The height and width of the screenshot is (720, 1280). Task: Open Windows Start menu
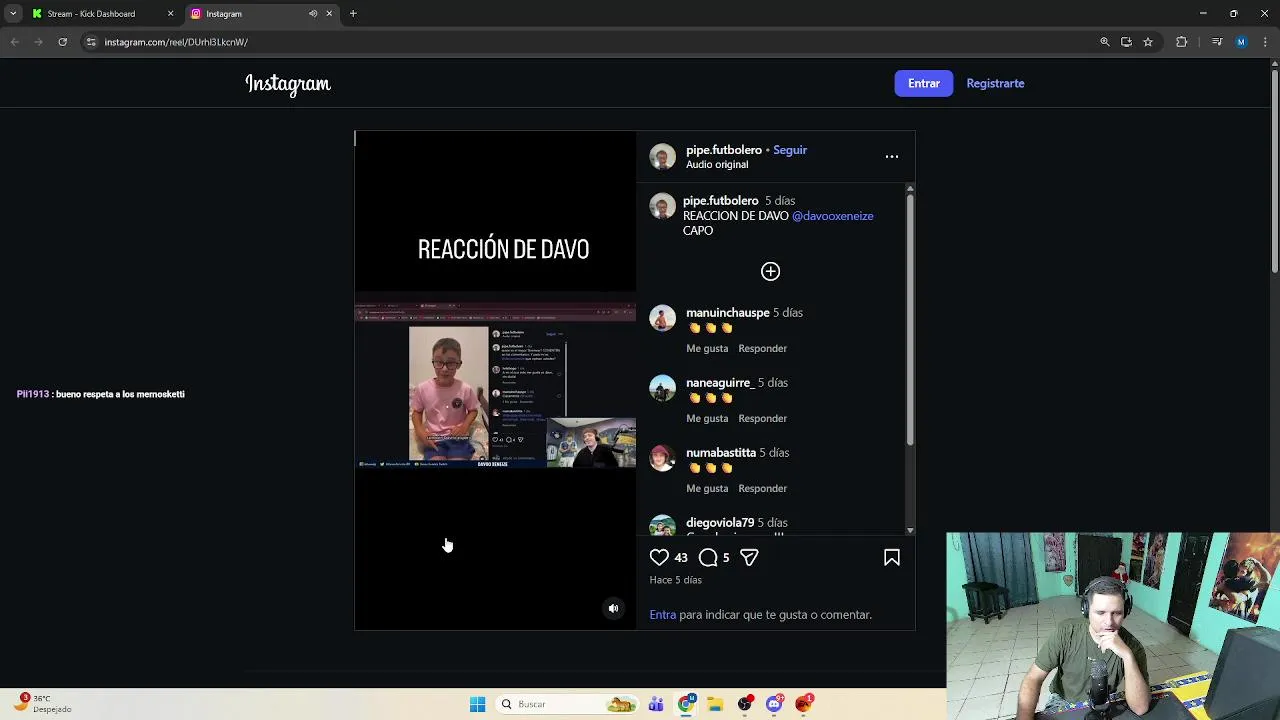pos(477,704)
